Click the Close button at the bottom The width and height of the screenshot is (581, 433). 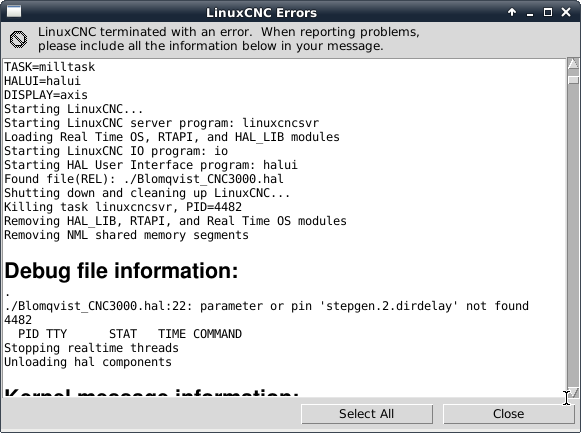point(508,414)
